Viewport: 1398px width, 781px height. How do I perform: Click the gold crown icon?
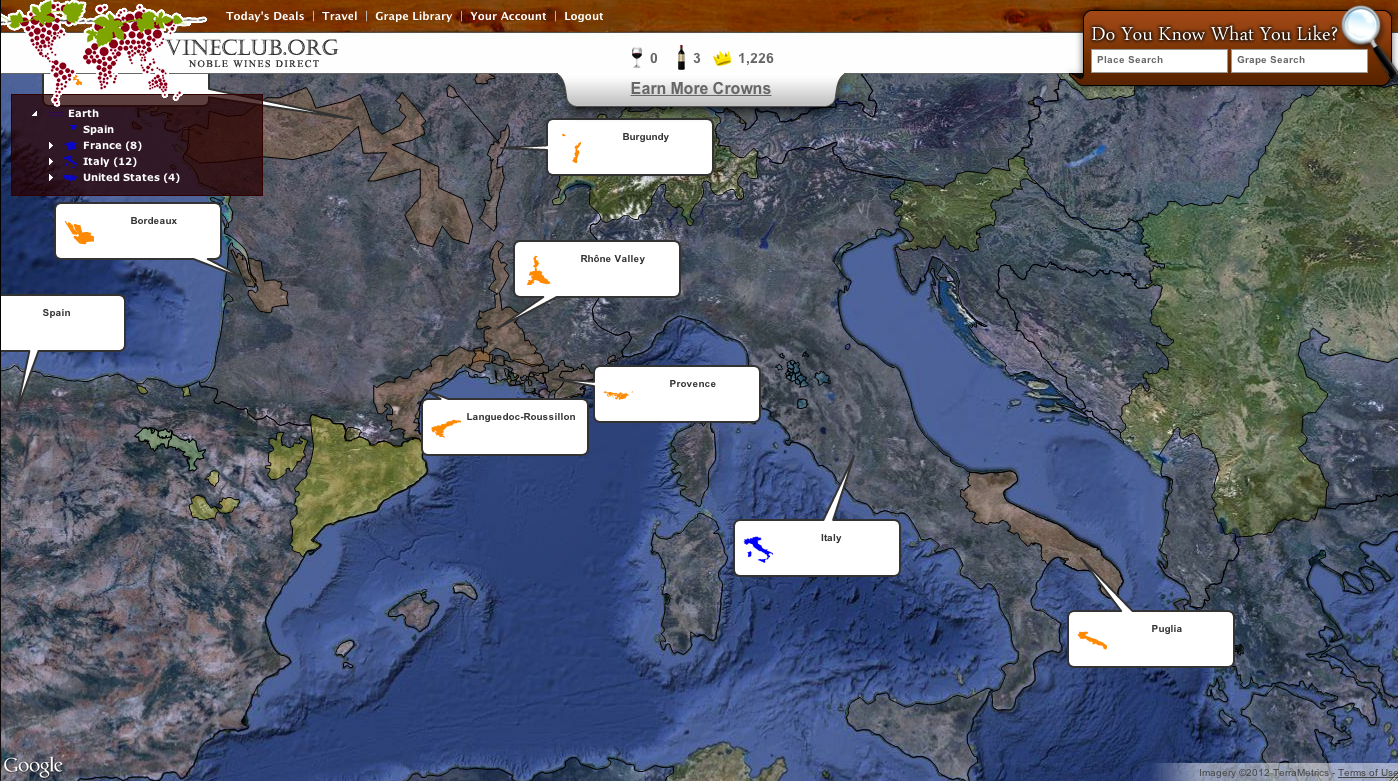(x=722, y=59)
